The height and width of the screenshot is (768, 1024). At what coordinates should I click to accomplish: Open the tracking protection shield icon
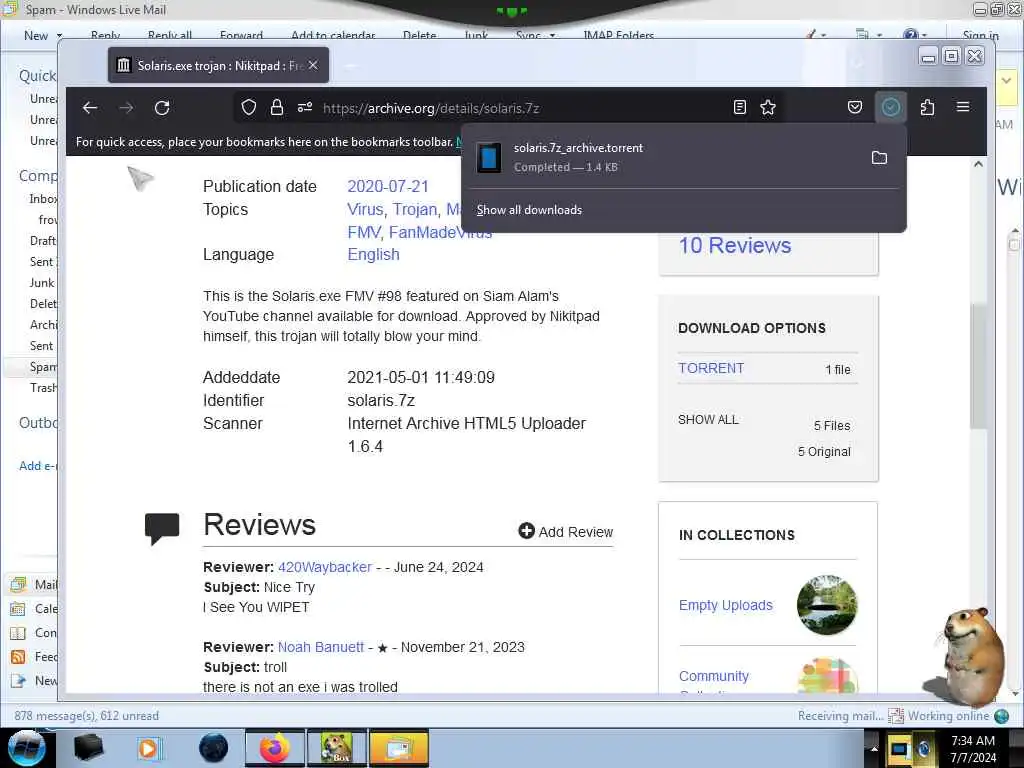tap(249, 107)
